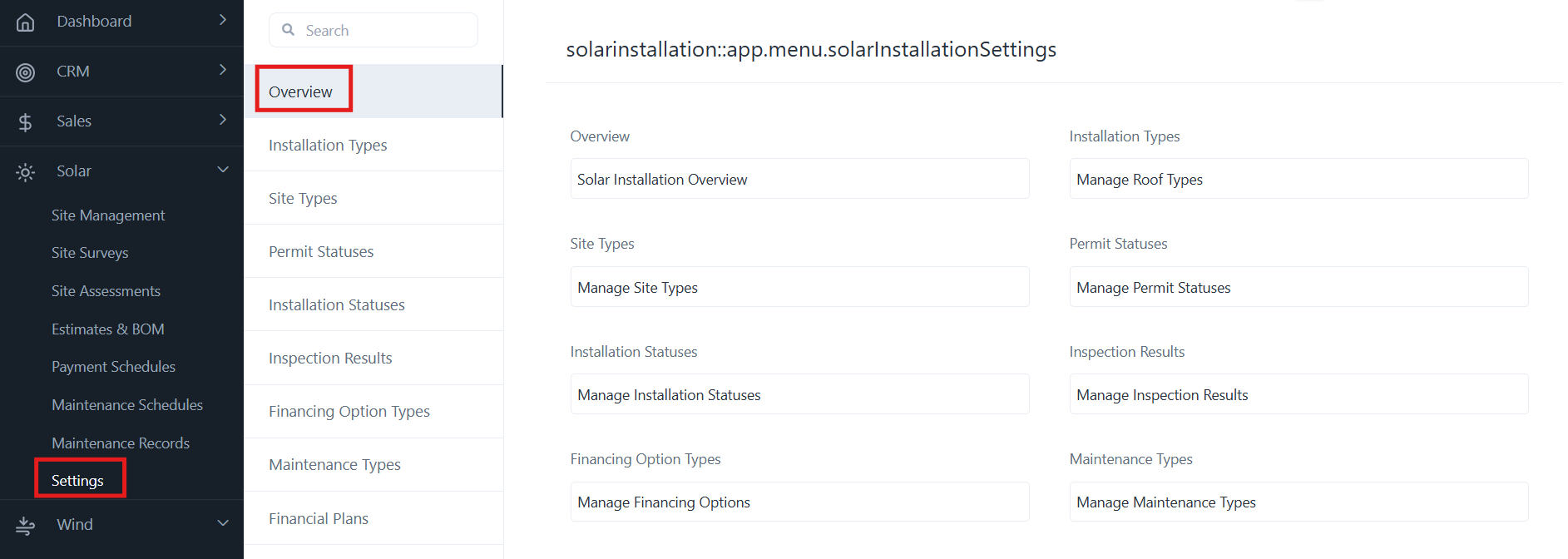The height and width of the screenshot is (559, 1568).
Task: Open Manage Installation Statuses link
Action: pos(669,395)
